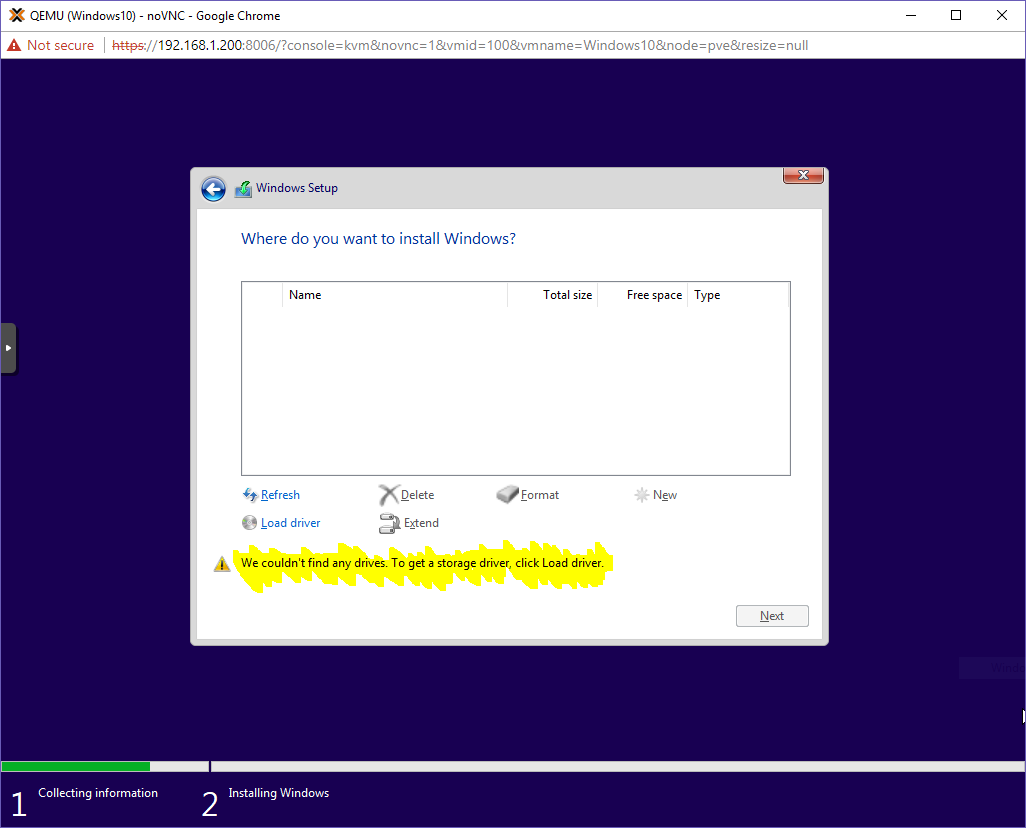1026x828 pixels.
Task: Click the New partition icon
Action: coord(642,494)
